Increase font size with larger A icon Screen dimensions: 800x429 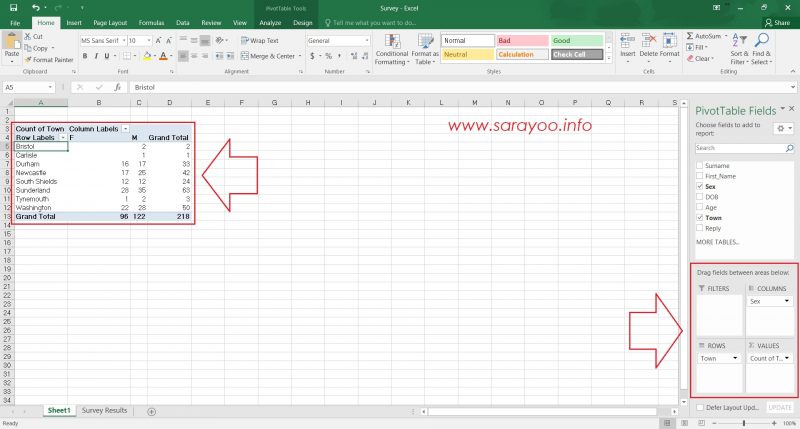[x=158, y=40]
